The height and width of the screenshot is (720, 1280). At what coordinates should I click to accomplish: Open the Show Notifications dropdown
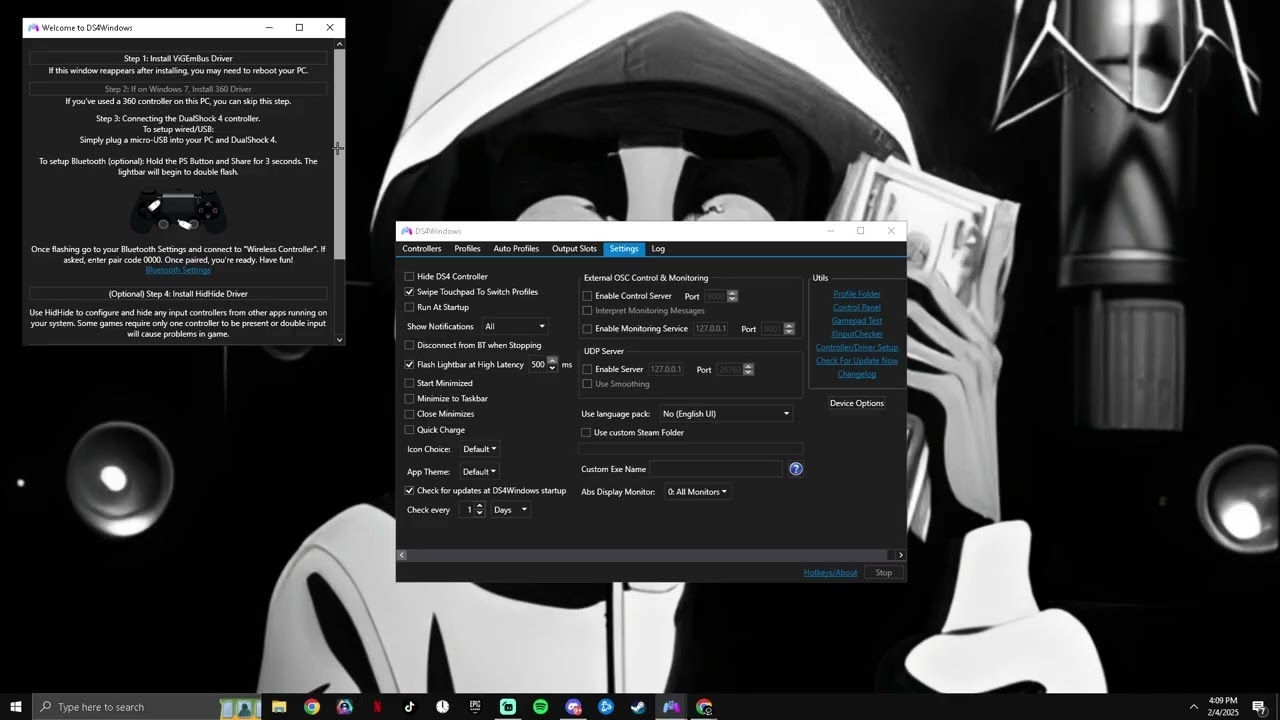[x=515, y=326]
